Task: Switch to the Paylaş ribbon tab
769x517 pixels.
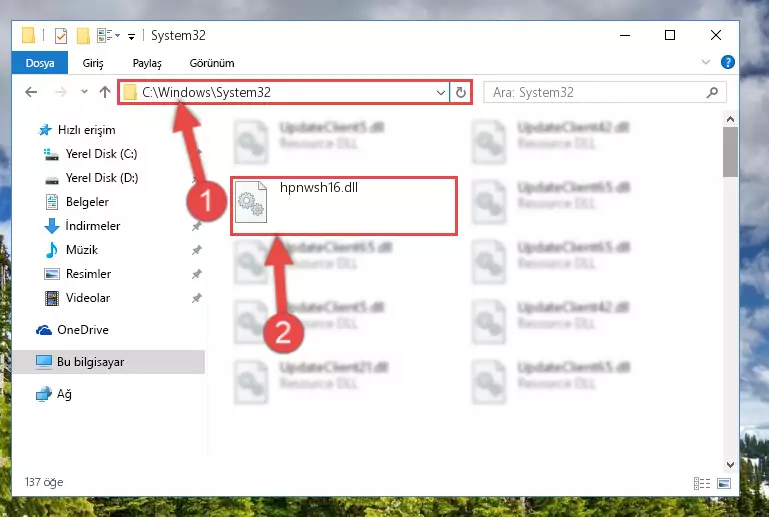Action: pyautogui.click(x=147, y=63)
